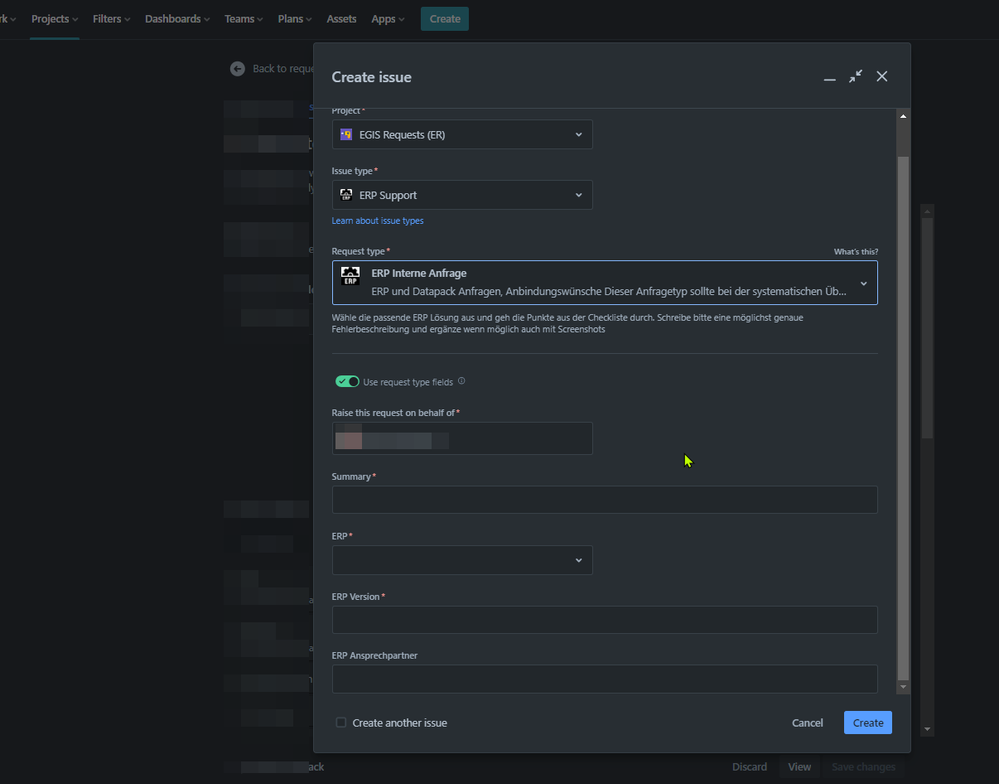Open the Apps menu
The image size is (999, 784).
[x=387, y=19]
